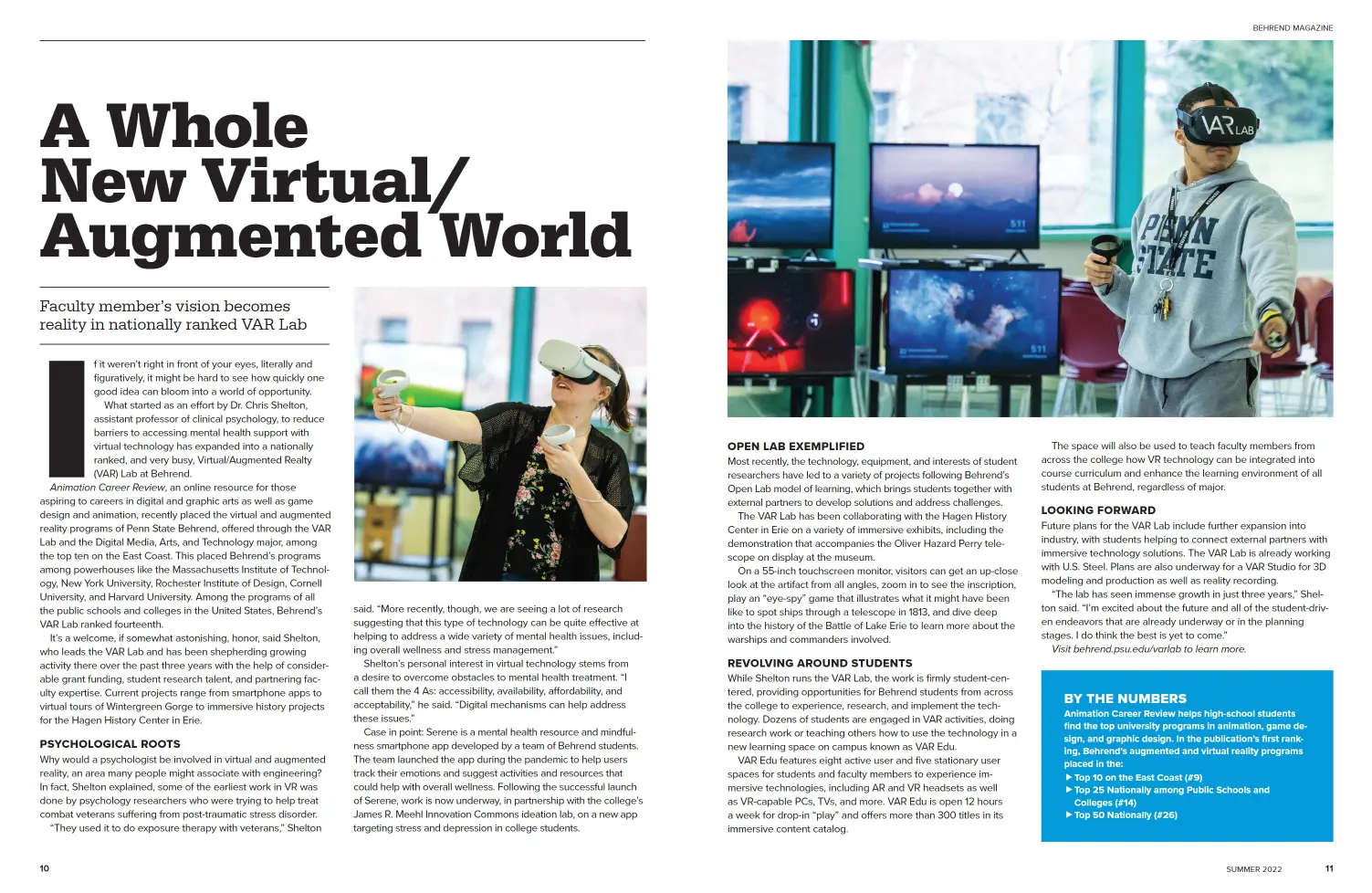Click 'Animation Career Review' italic text in left column
The image size is (1372, 893).
(108, 488)
